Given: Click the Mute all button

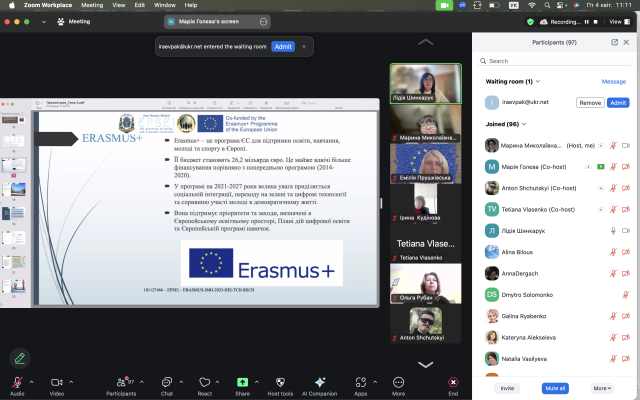Looking at the screenshot, I should tap(555, 388).
